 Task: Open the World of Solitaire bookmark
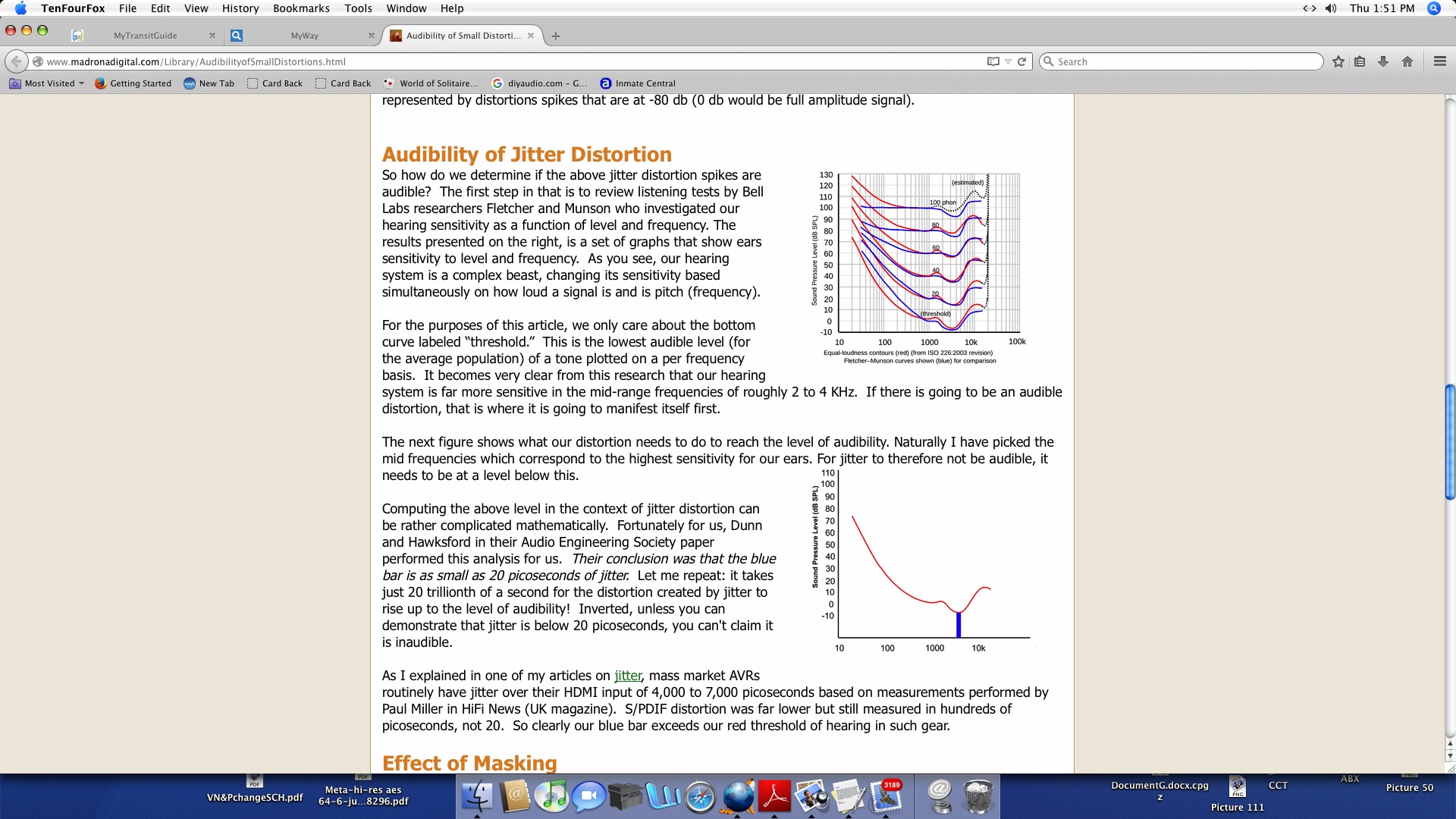(x=431, y=83)
